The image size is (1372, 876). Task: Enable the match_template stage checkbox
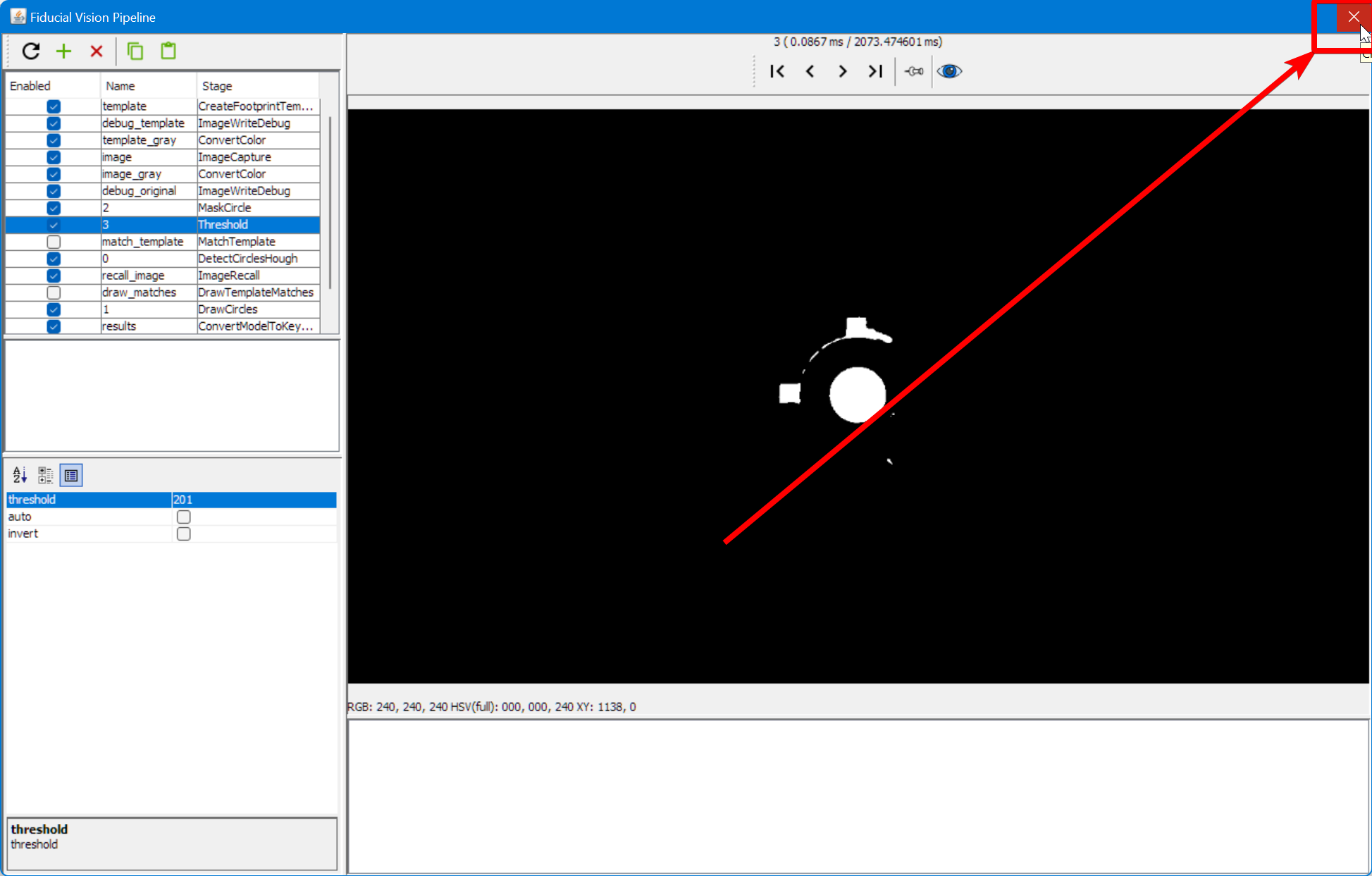pos(54,242)
